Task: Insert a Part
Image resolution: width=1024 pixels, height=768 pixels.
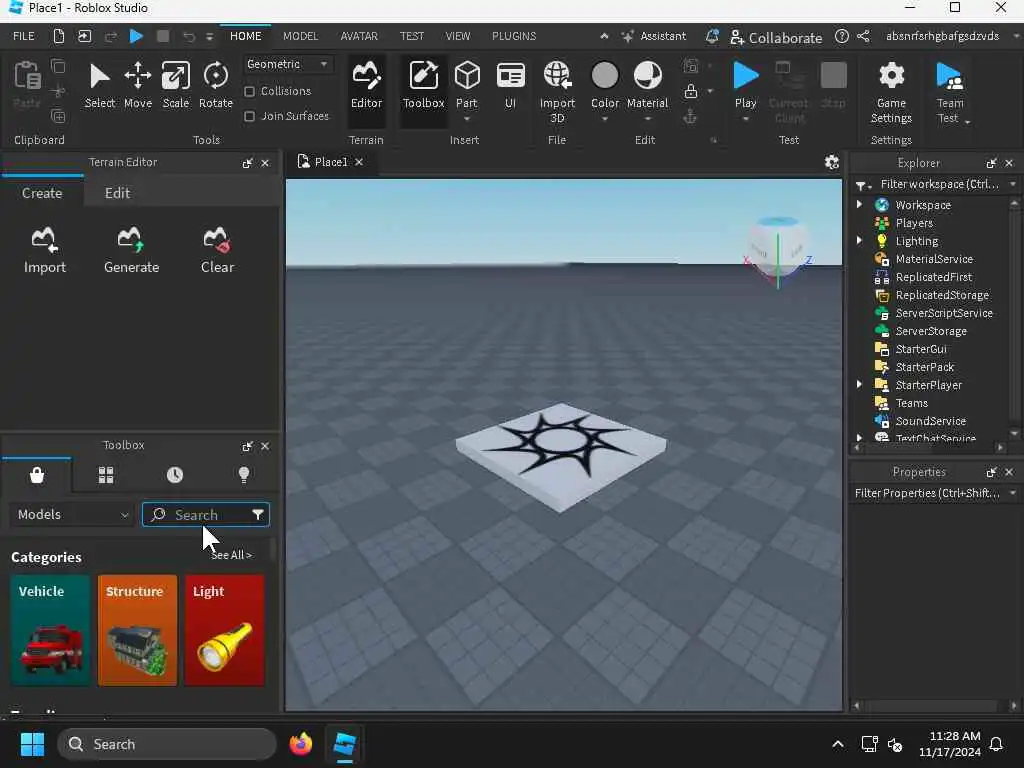Action: pyautogui.click(x=467, y=84)
